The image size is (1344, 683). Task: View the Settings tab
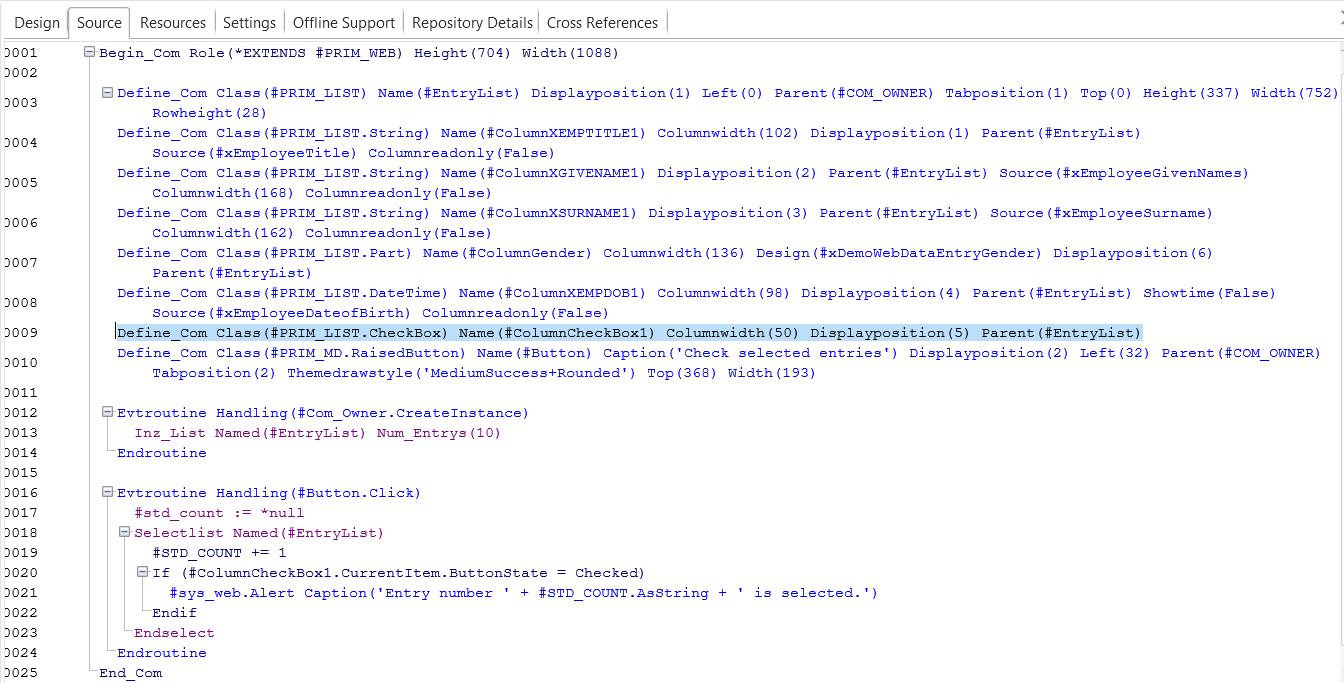pyautogui.click(x=249, y=21)
